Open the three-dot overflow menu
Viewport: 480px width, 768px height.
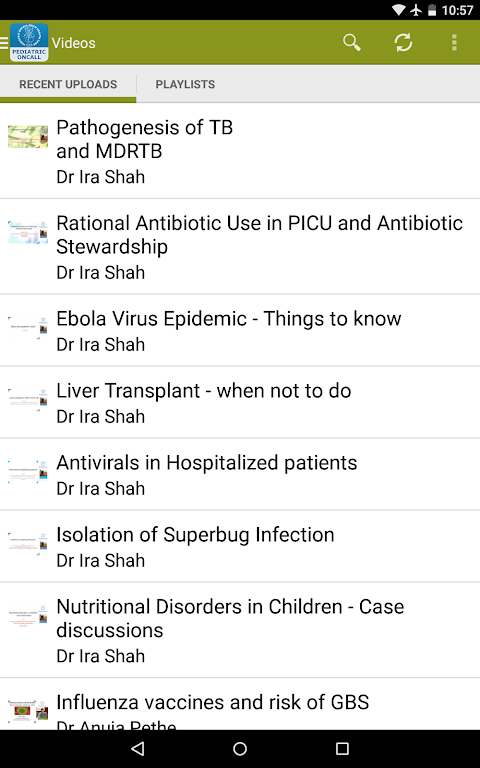(454, 43)
